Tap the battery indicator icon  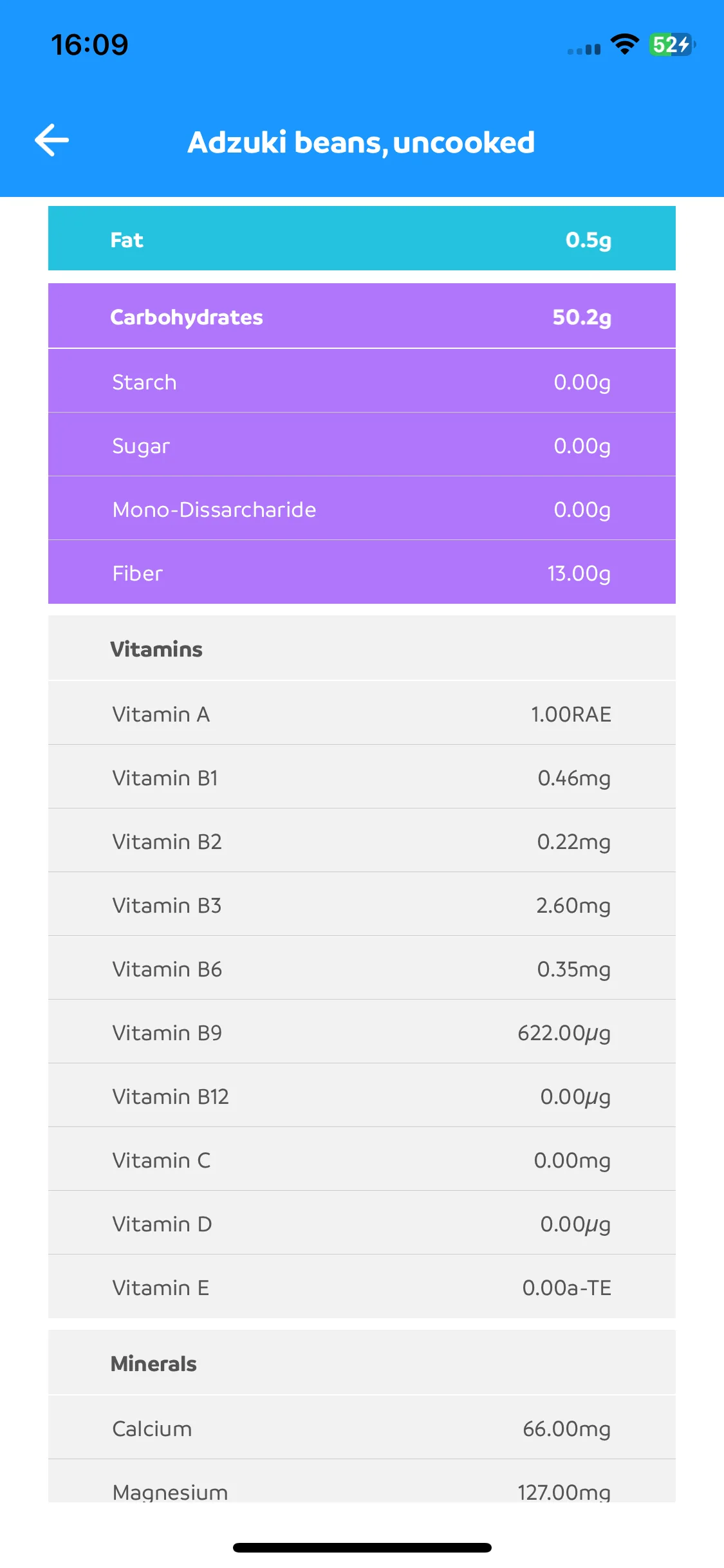[x=672, y=44]
